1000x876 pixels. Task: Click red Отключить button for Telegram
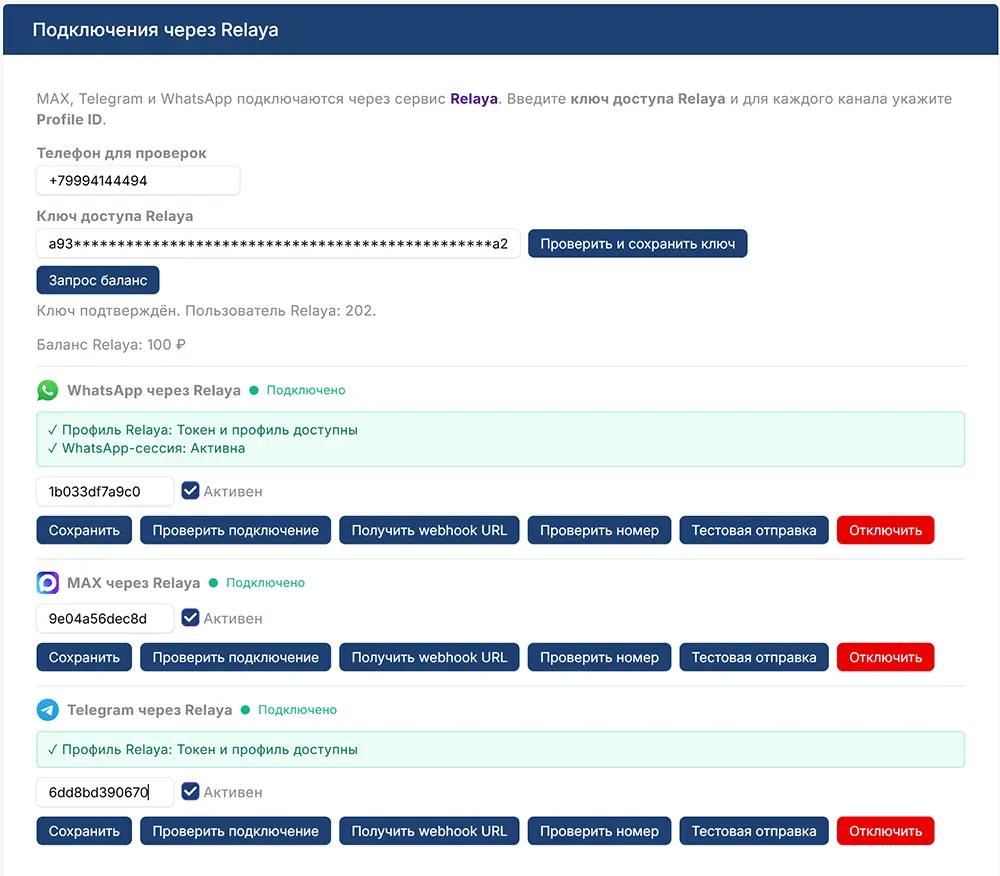tap(885, 831)
